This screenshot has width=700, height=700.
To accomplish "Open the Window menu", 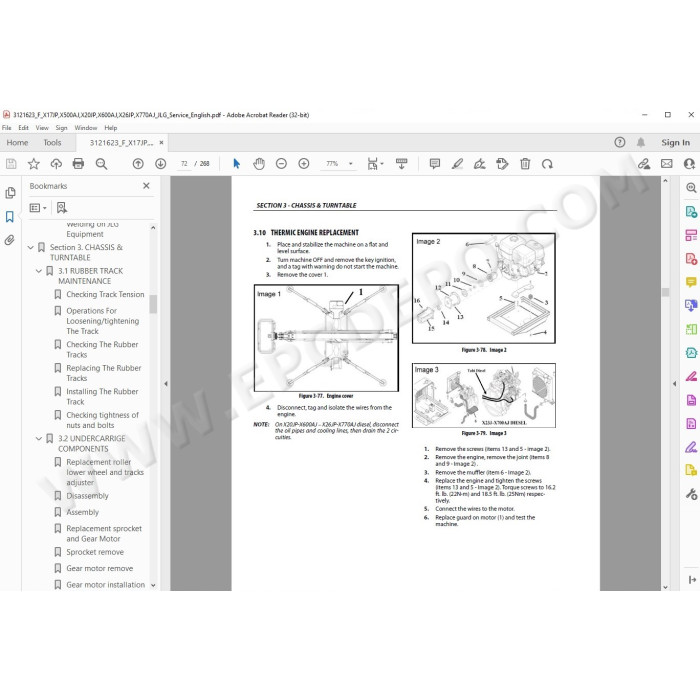I will click(86, 128).
